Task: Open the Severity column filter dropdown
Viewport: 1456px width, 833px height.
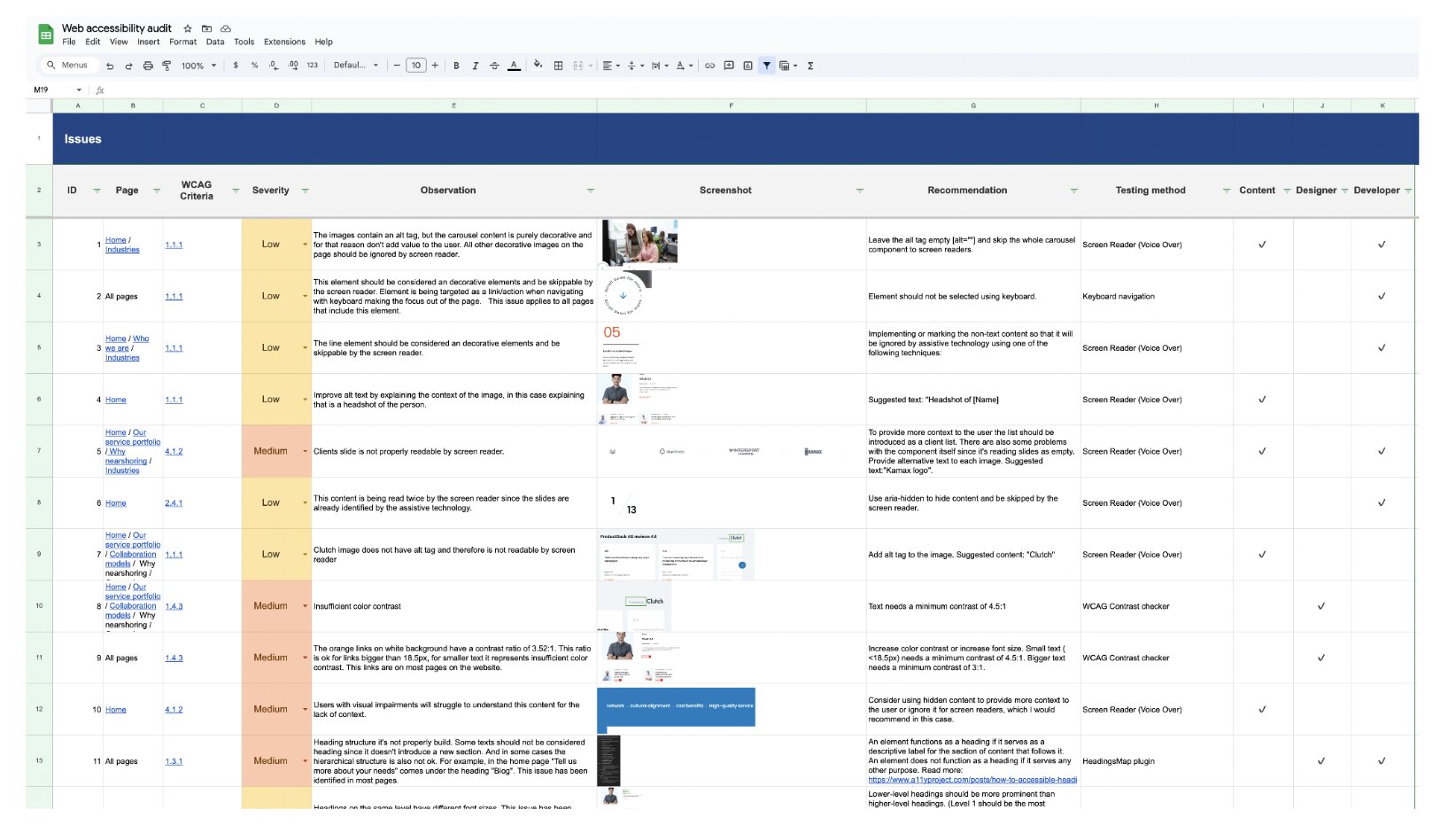Action: [306, 191]
